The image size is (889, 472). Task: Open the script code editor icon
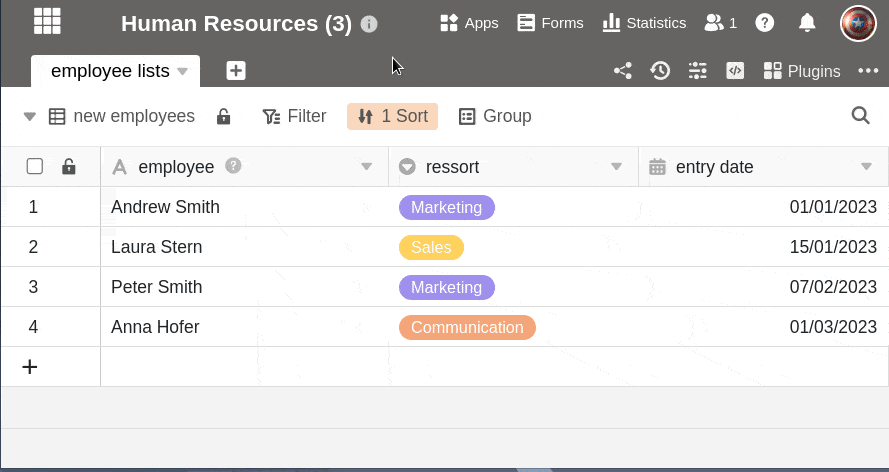(735, 71)
